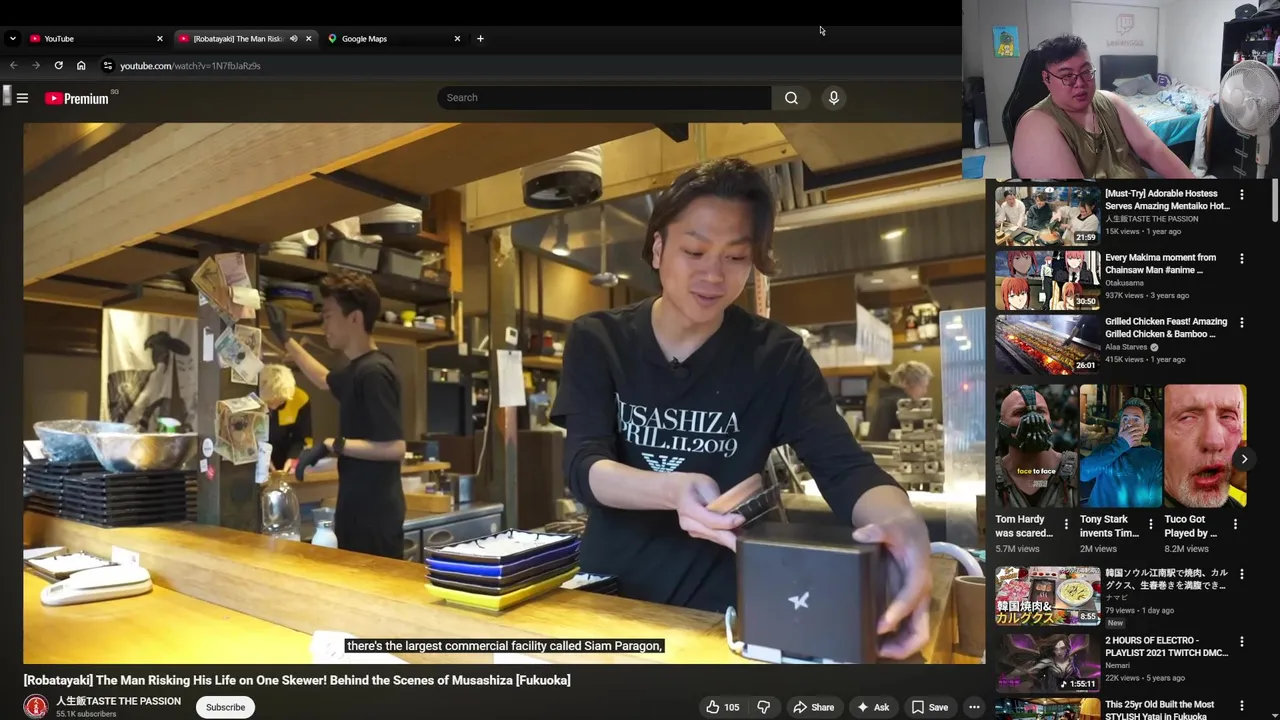This screenshot has height=720, width=1280.
Task: Open options for Tuco short
Action: pyautogui.click(x=1235, y=524)
